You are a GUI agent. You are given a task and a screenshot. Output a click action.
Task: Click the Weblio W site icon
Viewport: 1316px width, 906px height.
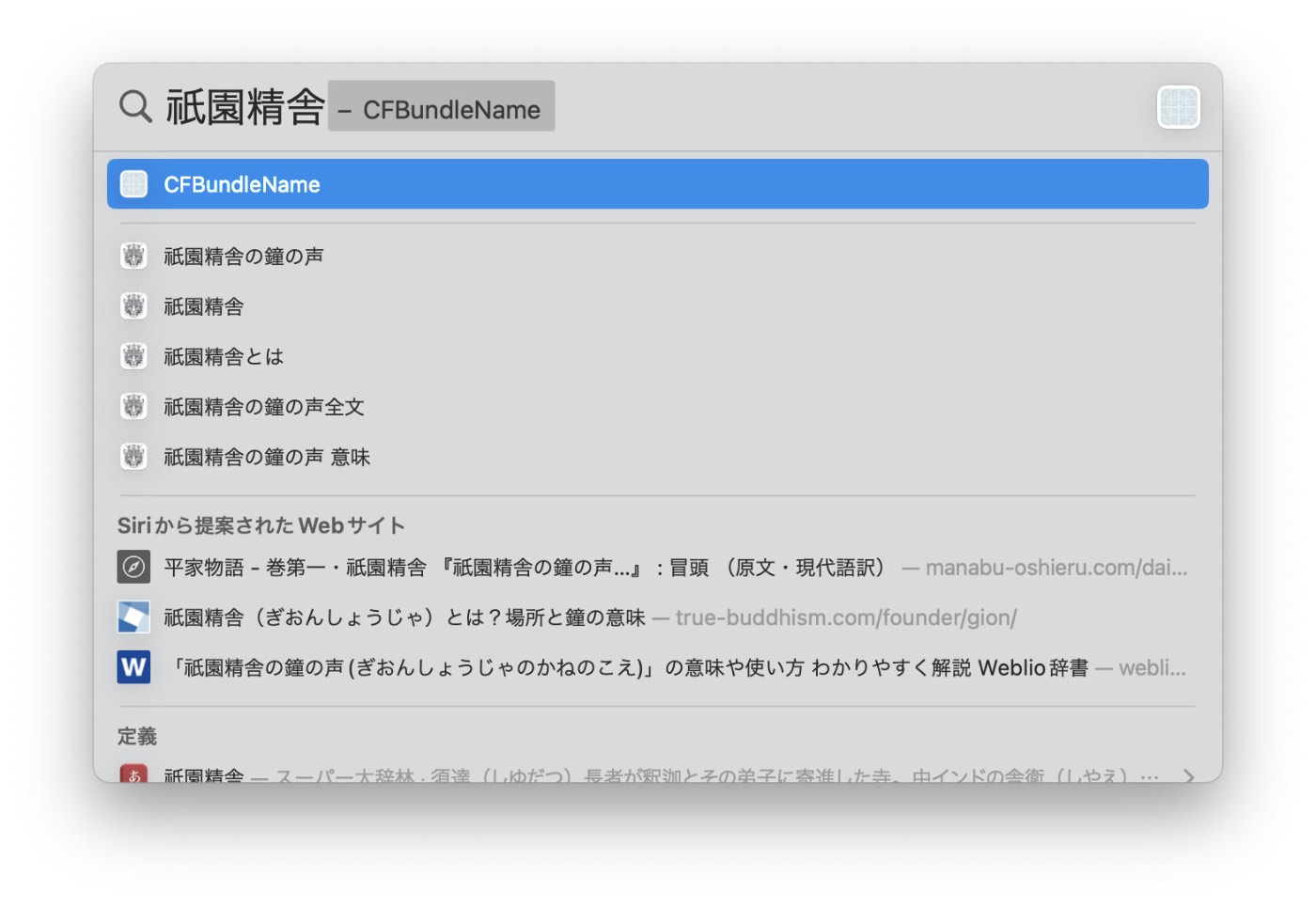point(133,667)
